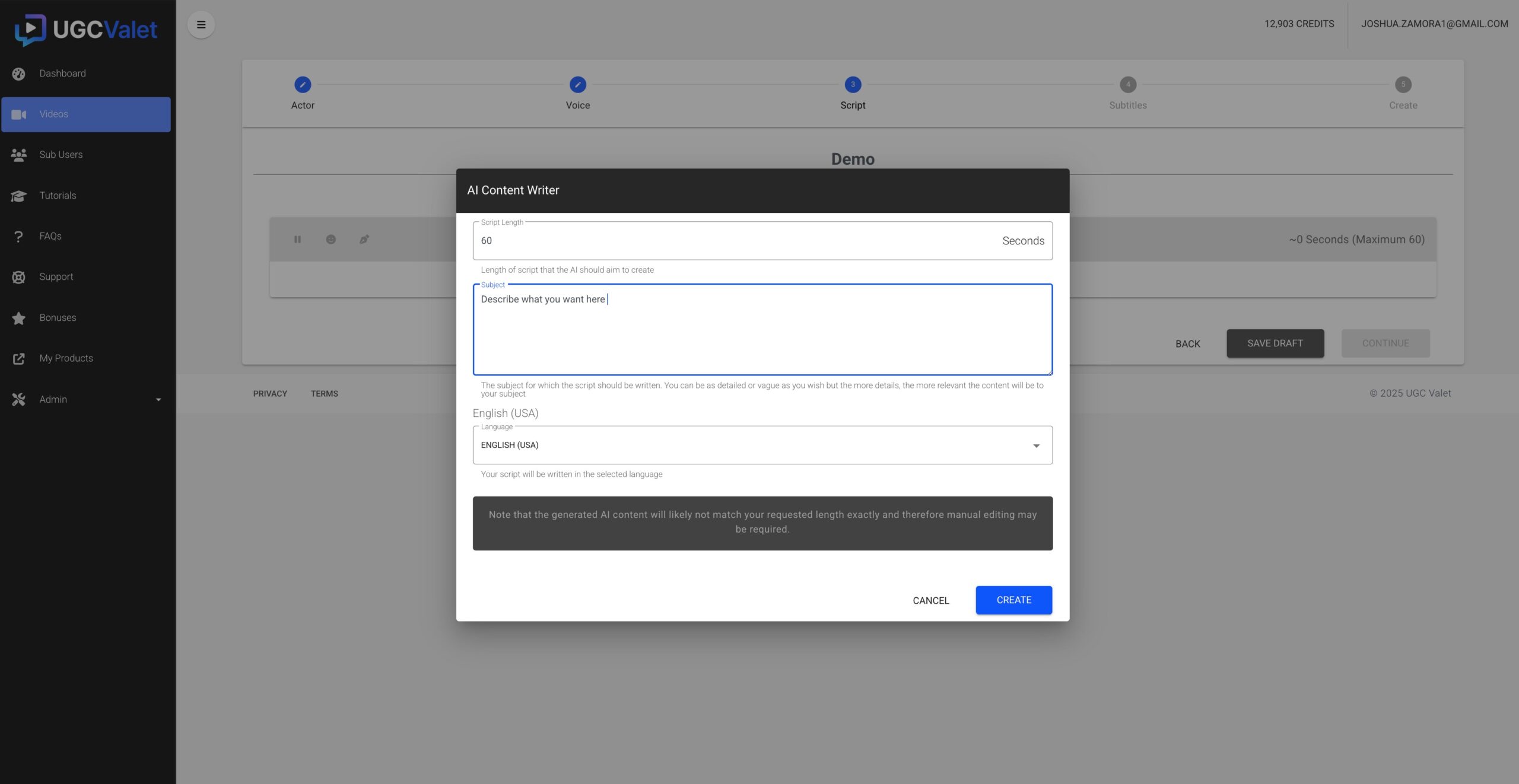Select Videos in the sidebar
The height and width of the screenshot is (784, 1519).
tap(86, 114)
